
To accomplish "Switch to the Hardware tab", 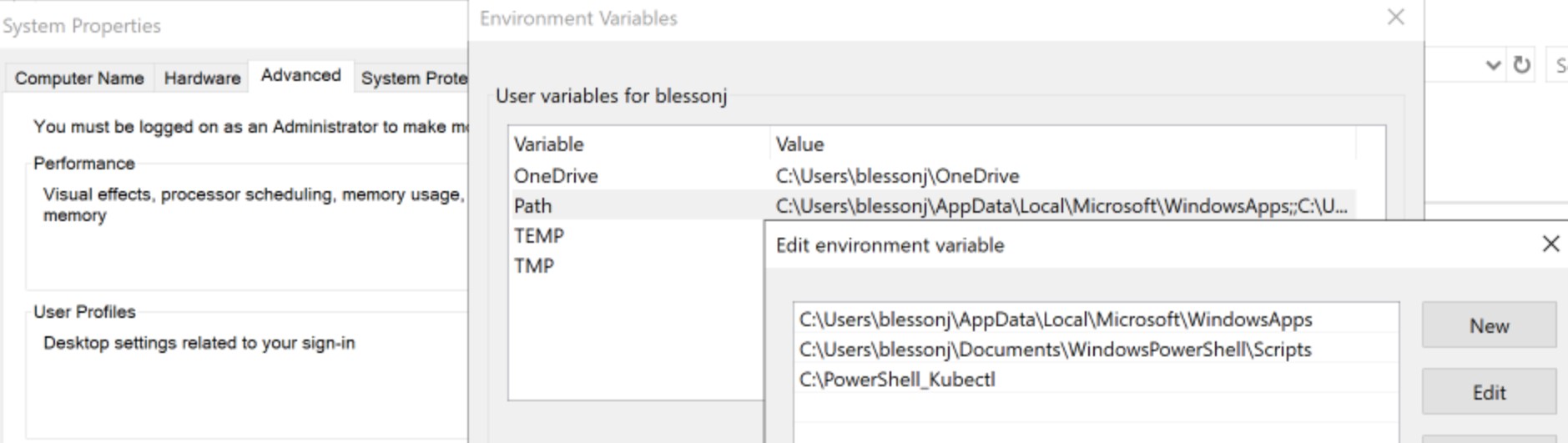I will pos(202,78).
